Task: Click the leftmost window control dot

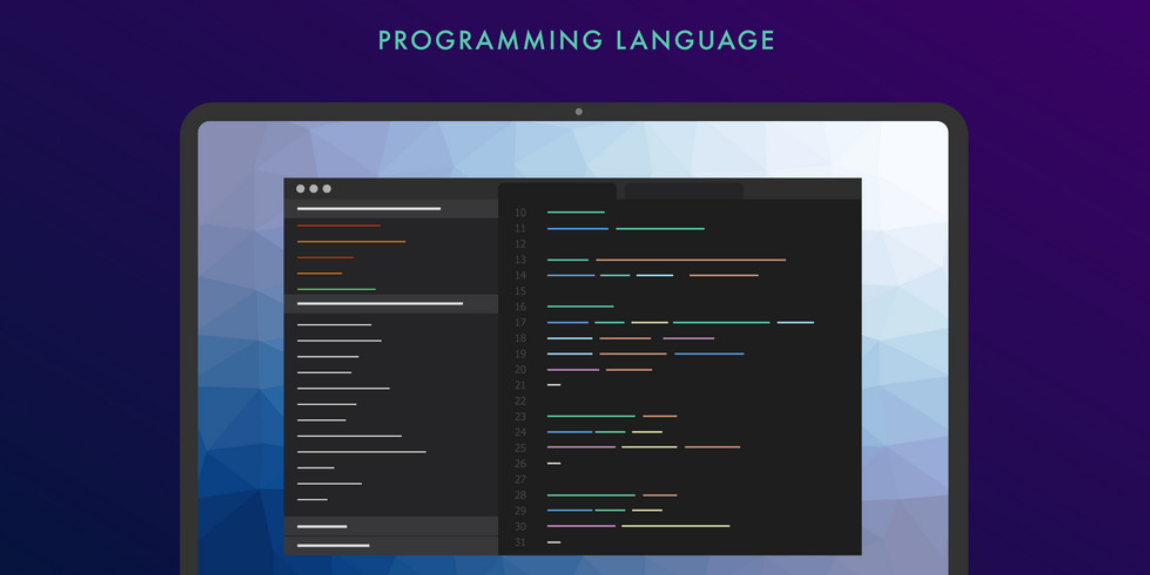Action: (x=300, y=189)
